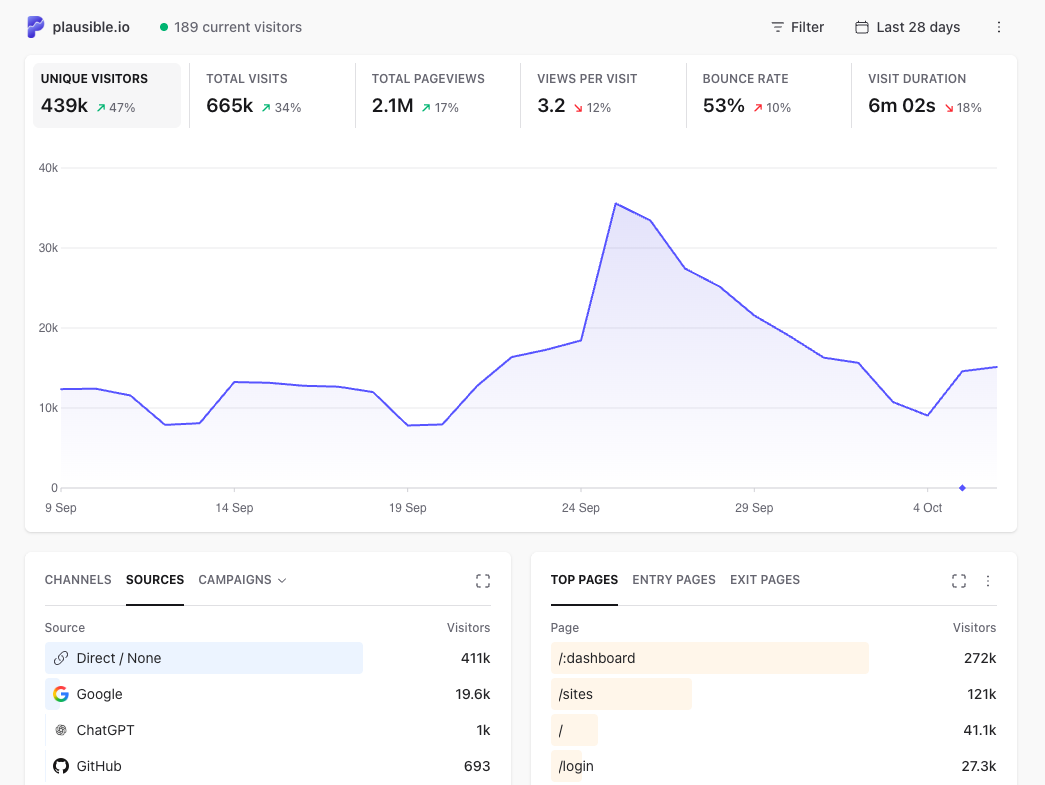The image size is (1045, 785).
Task: Filter by the /:dashboard page
Action: 773,658
